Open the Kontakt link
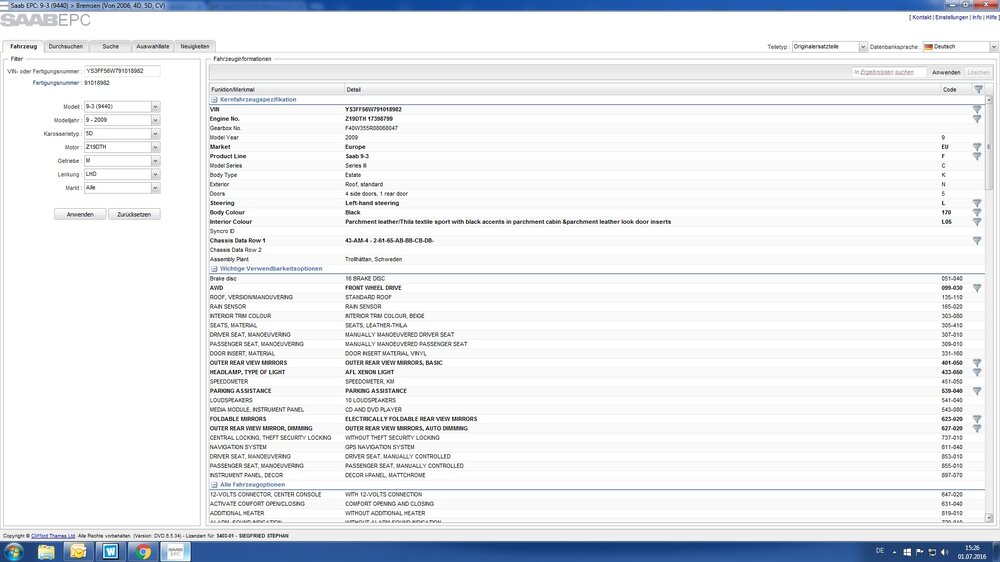Viewport: 1000px width, 562px height. [922, 17]
